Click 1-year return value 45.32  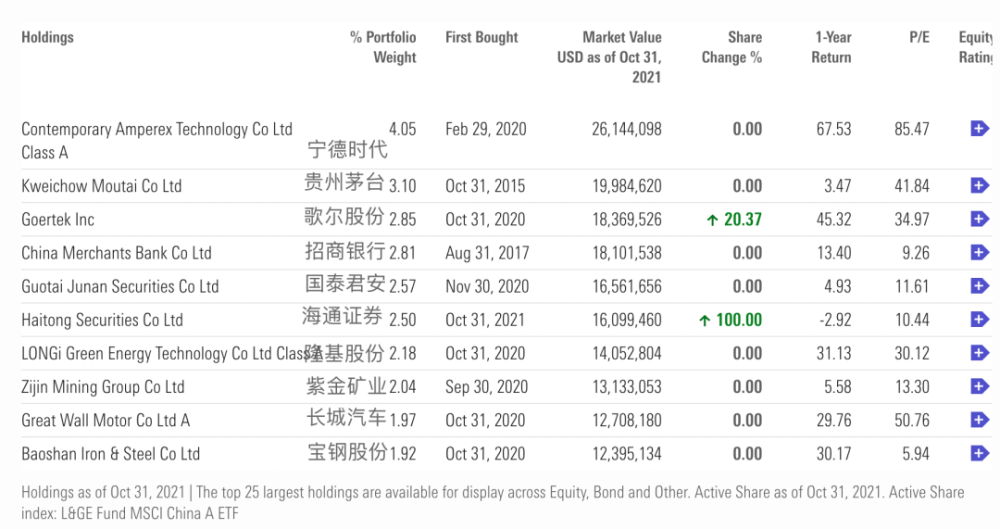click(834, 220)
